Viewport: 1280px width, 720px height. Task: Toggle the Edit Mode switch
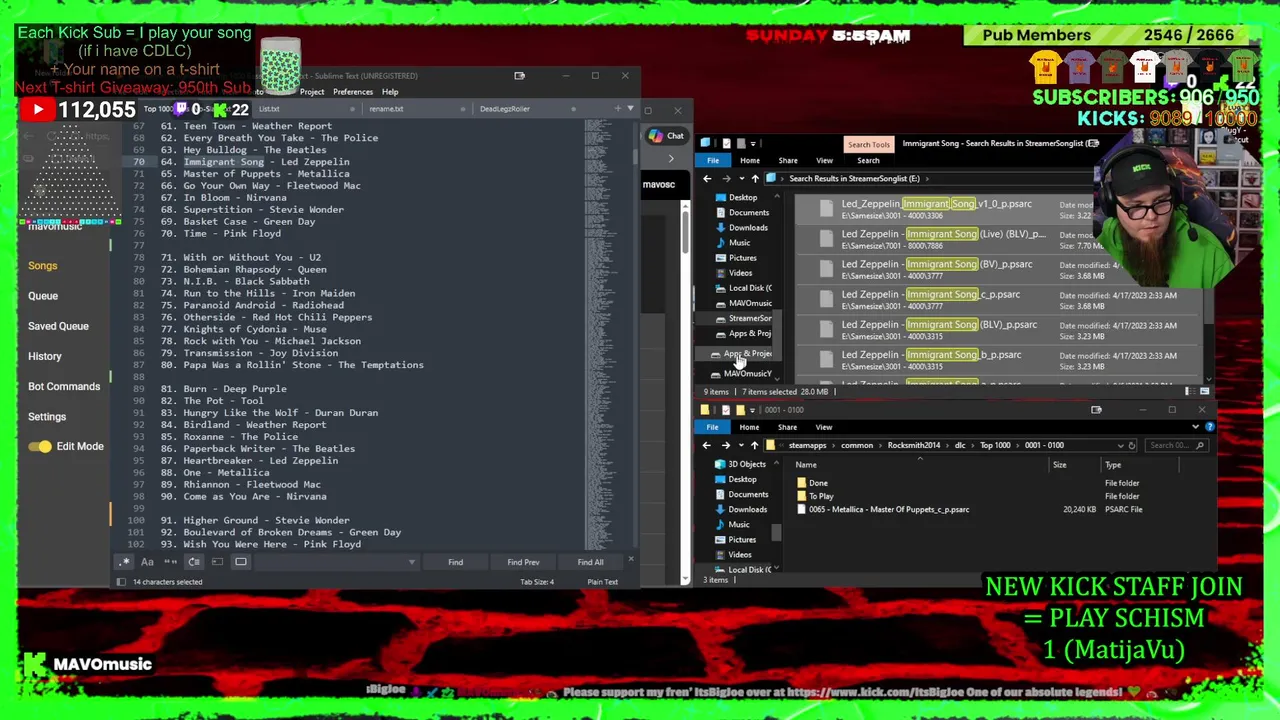pyautogui.click(x=40, y=446)
